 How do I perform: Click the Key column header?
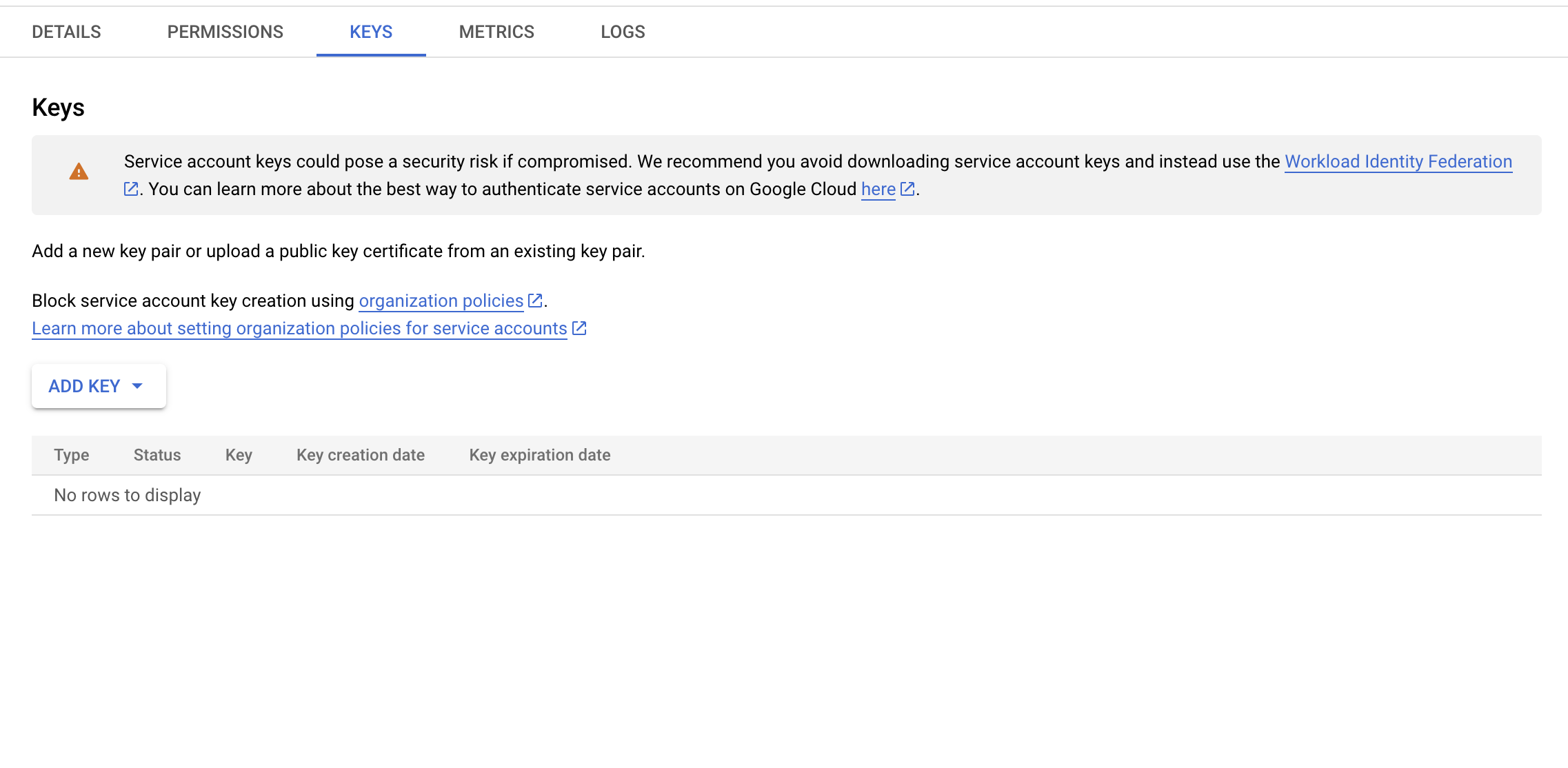click(x=239, y=455)
